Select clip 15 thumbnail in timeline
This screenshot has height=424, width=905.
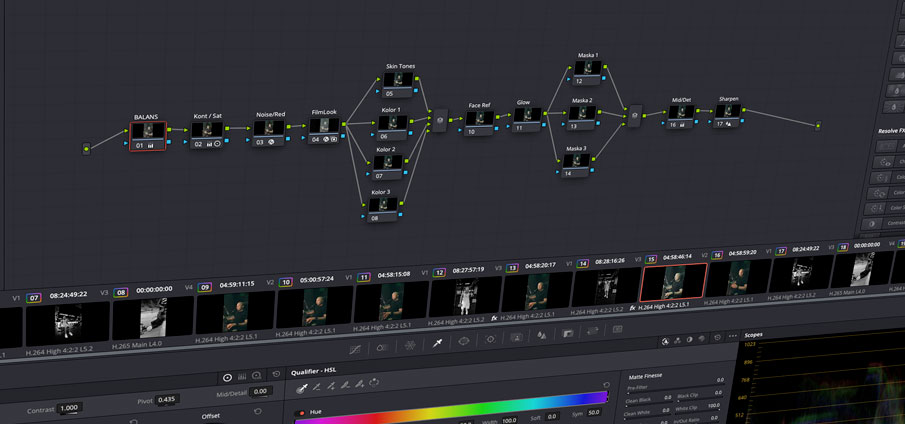(672, 282)
